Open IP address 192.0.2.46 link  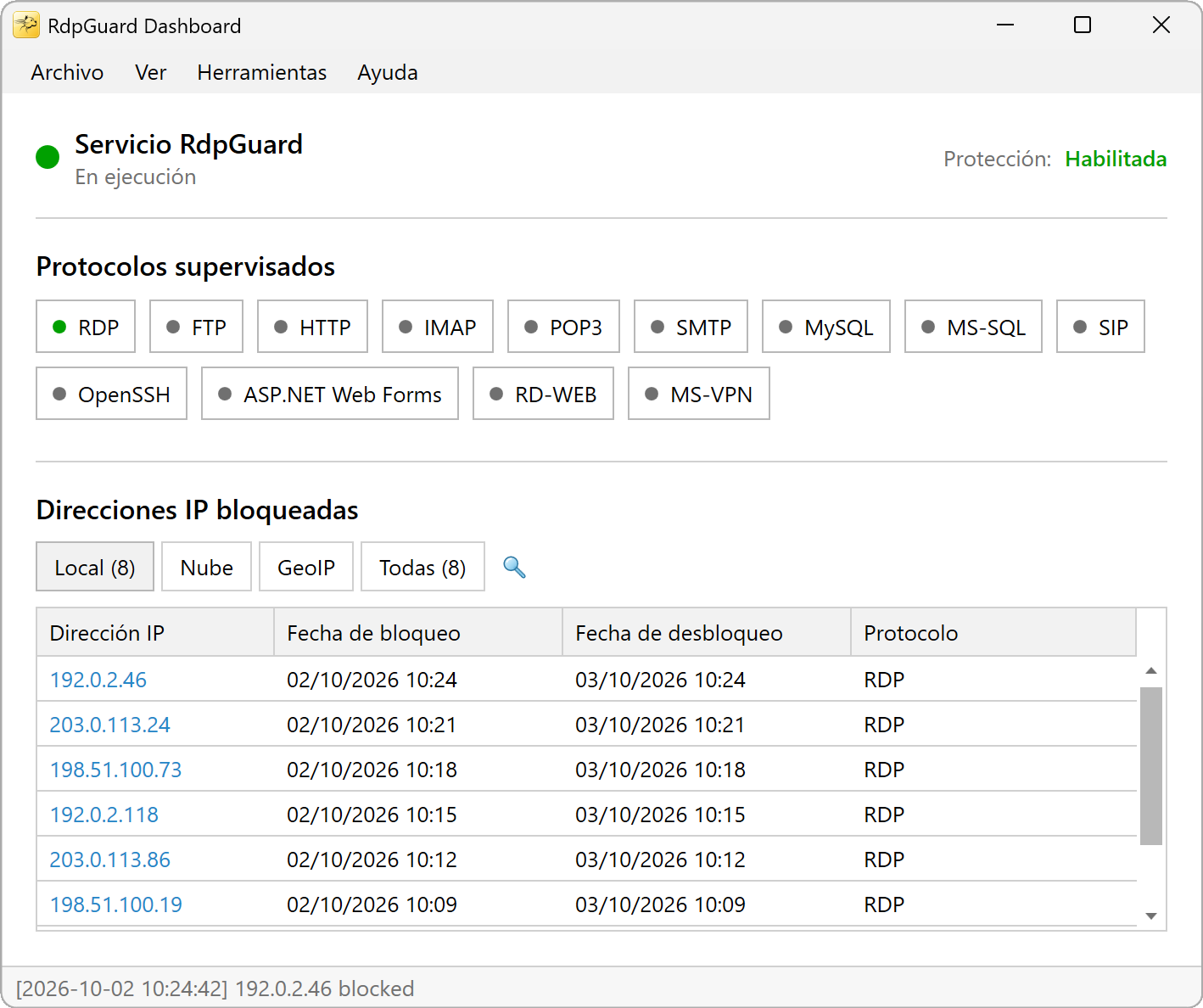pos(98,680)
